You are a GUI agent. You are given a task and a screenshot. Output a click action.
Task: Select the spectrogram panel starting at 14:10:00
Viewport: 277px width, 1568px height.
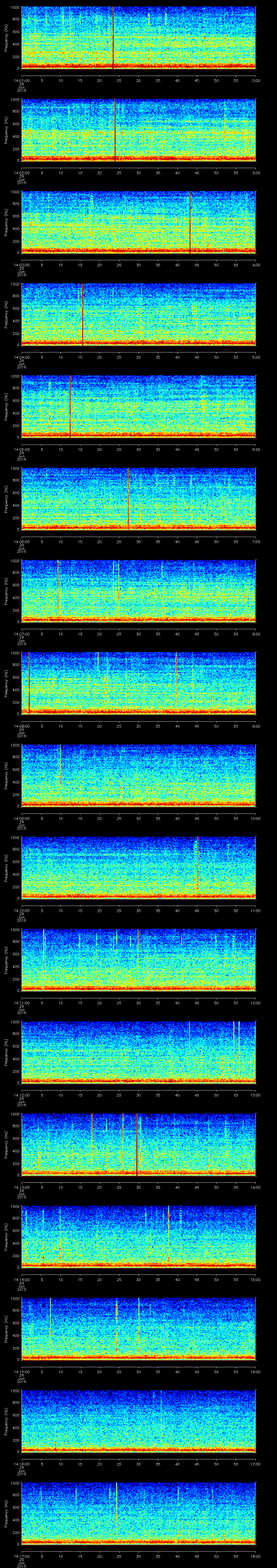(139, 868)
